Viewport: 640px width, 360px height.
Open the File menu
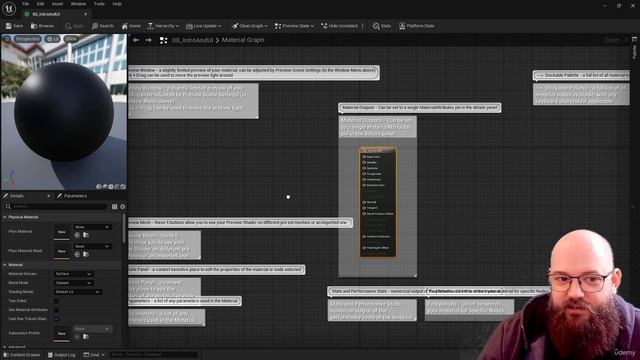pyautogui.click(x=25, y=4)
